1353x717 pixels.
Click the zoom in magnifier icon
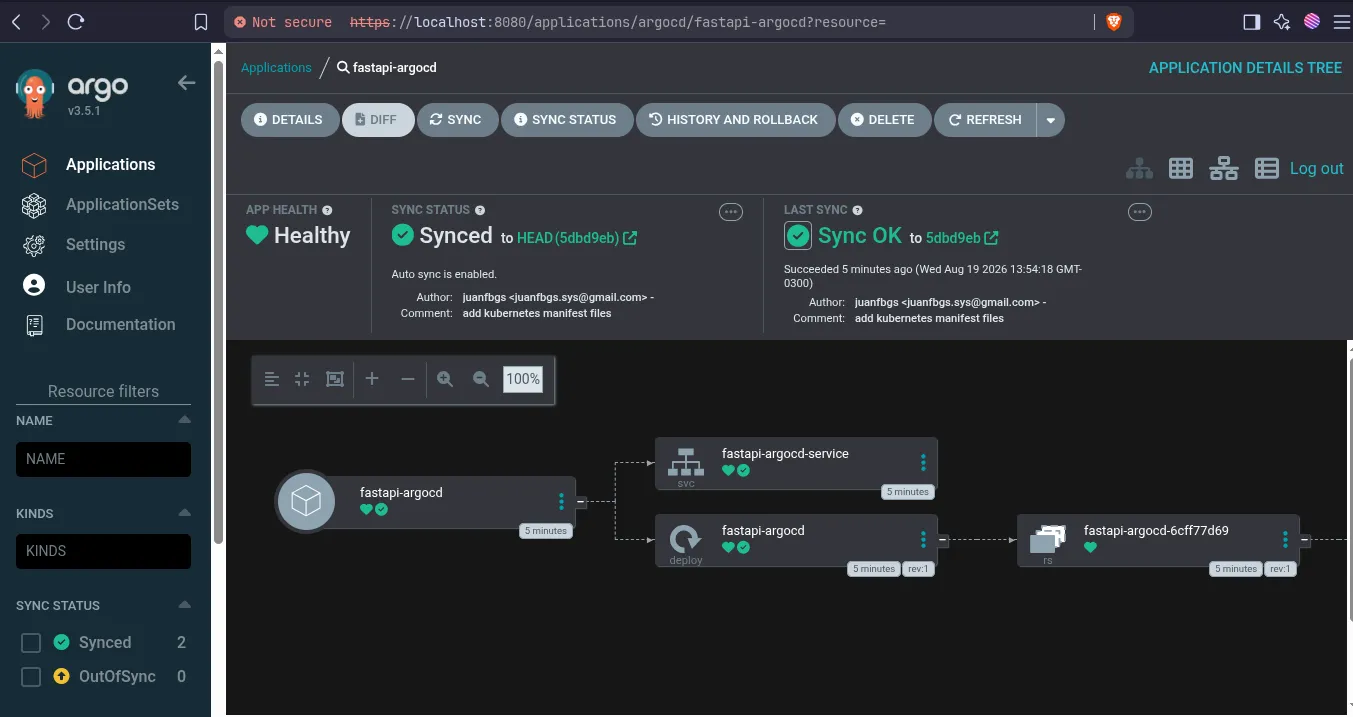[x=445, y=379]
